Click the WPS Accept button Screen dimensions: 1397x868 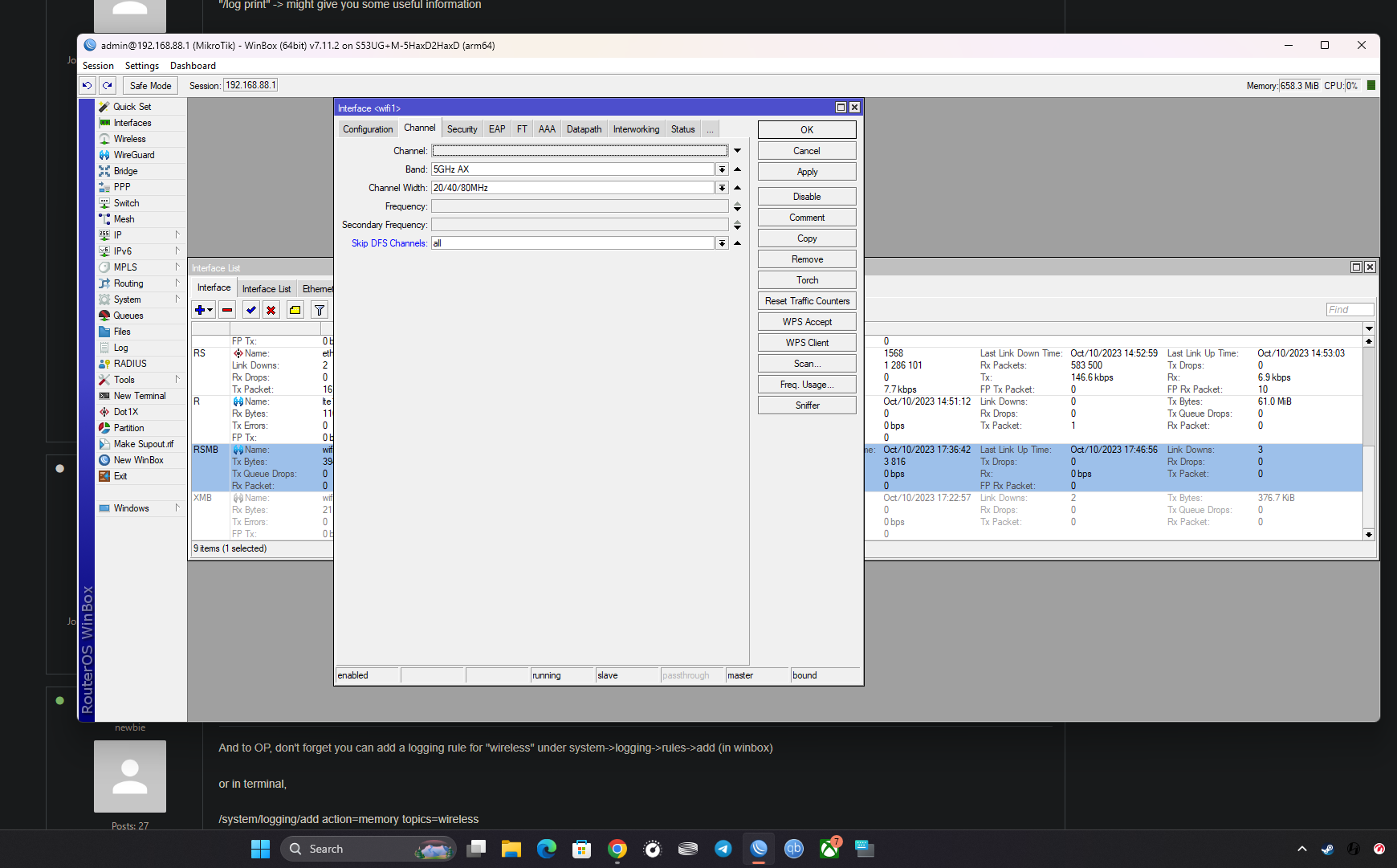807,322
